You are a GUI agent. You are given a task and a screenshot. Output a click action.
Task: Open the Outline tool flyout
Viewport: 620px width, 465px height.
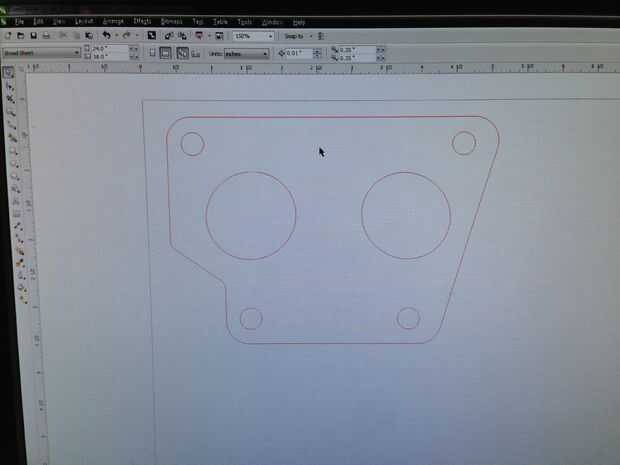click(21, 276)
